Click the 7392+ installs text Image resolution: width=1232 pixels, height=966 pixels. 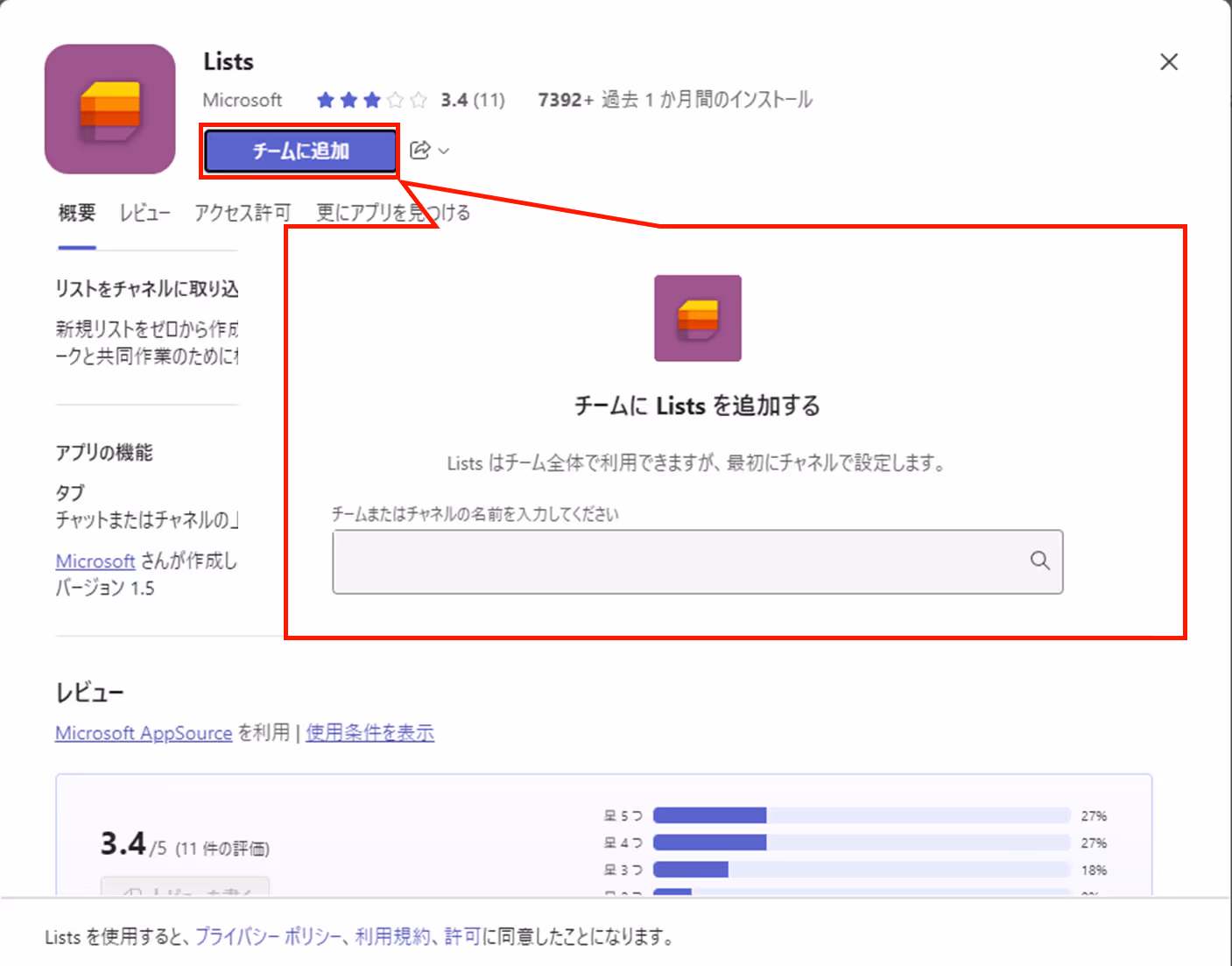click(x=675, y=100)
